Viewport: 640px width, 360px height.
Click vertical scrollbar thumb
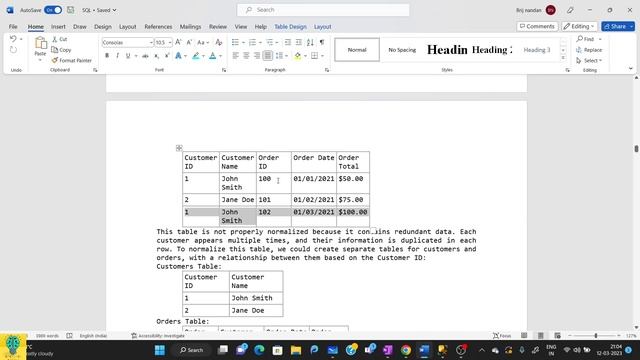636,149
